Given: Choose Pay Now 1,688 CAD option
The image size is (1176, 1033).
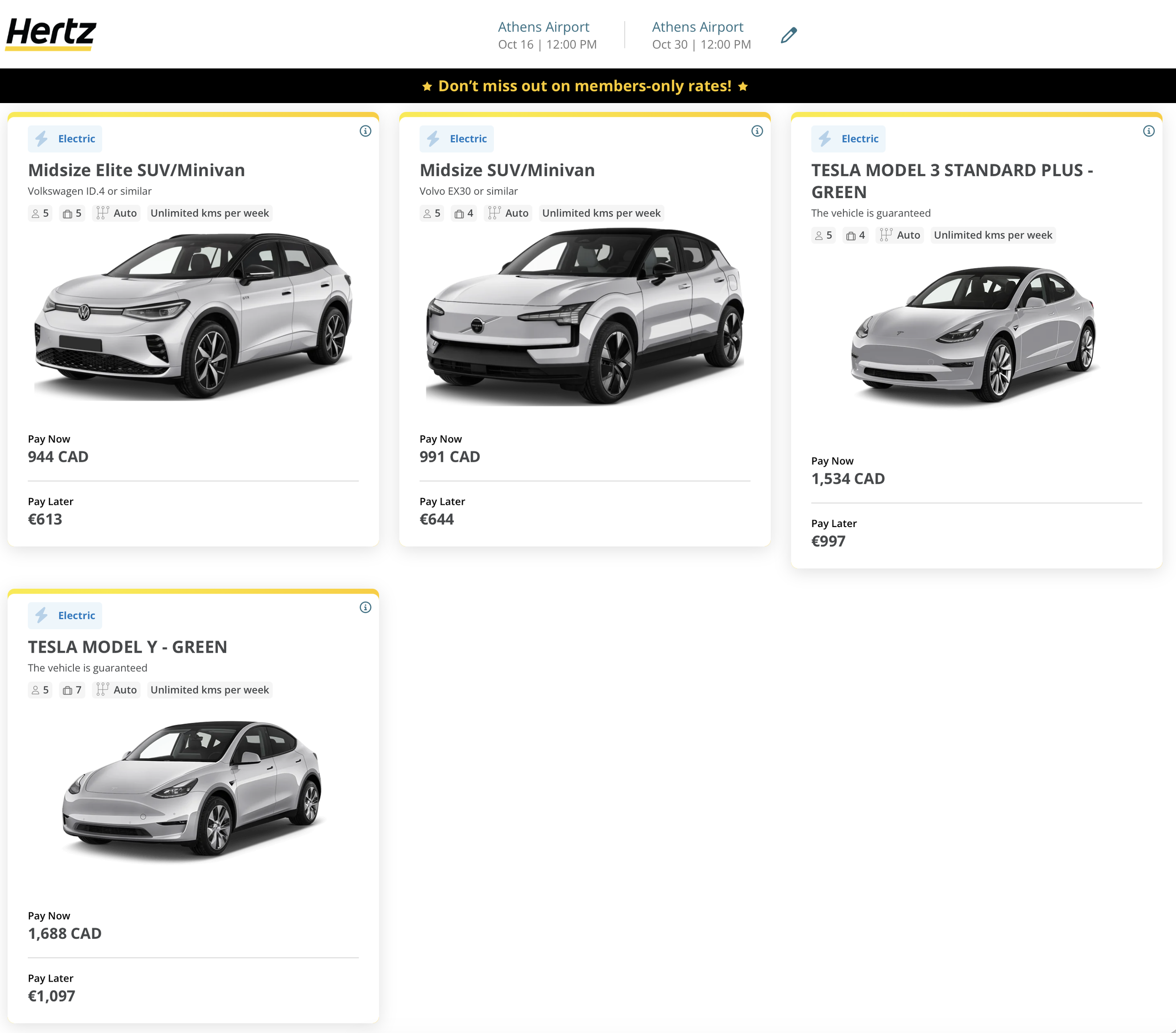Looking at the screenshot, I should (x=64, y=925).
